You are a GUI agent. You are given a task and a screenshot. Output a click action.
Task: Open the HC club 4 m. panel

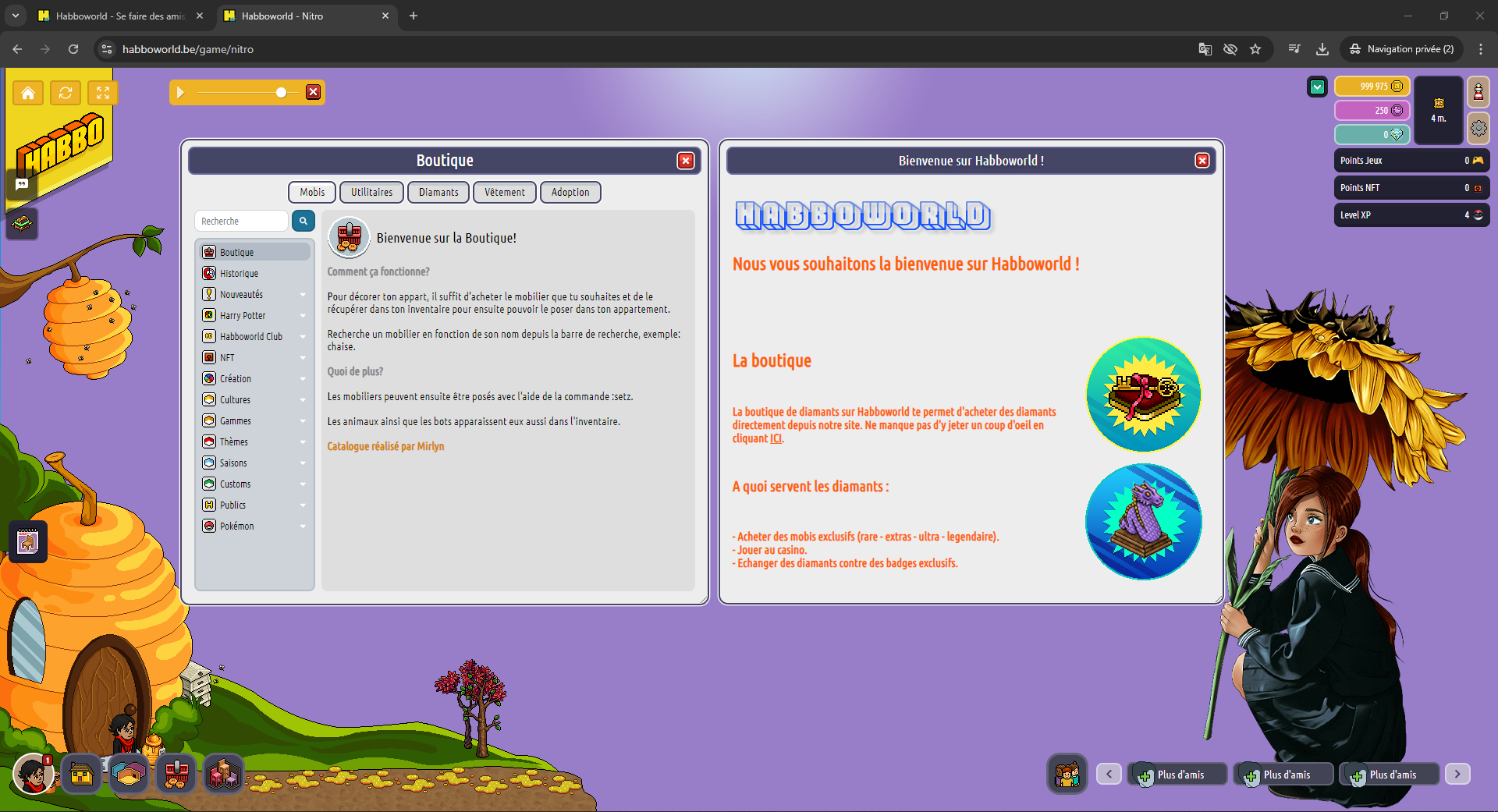1439,110
